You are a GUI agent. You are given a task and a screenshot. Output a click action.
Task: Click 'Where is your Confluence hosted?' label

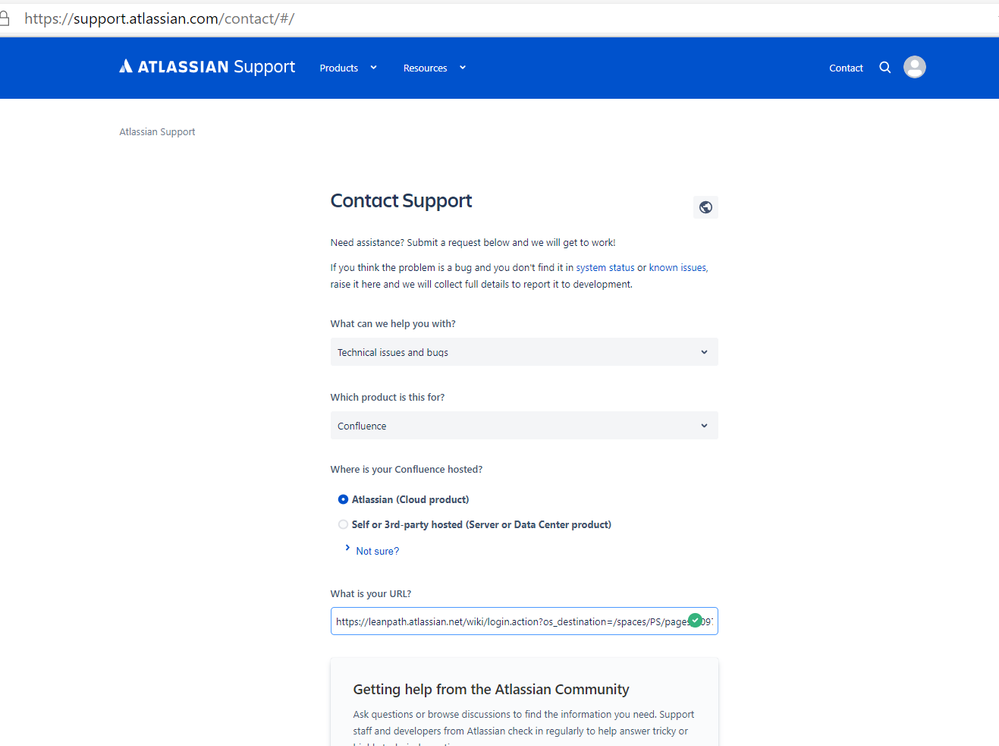click(406, 470)
